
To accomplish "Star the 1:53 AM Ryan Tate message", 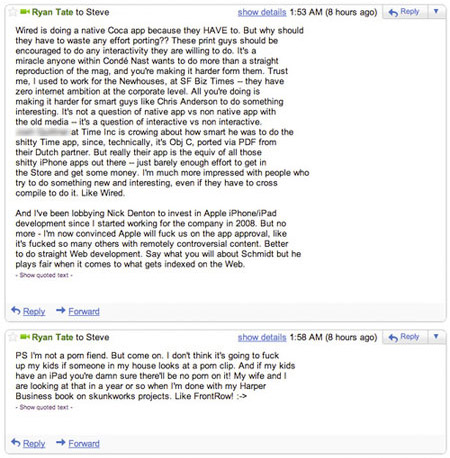I will [x=13, y=12].
